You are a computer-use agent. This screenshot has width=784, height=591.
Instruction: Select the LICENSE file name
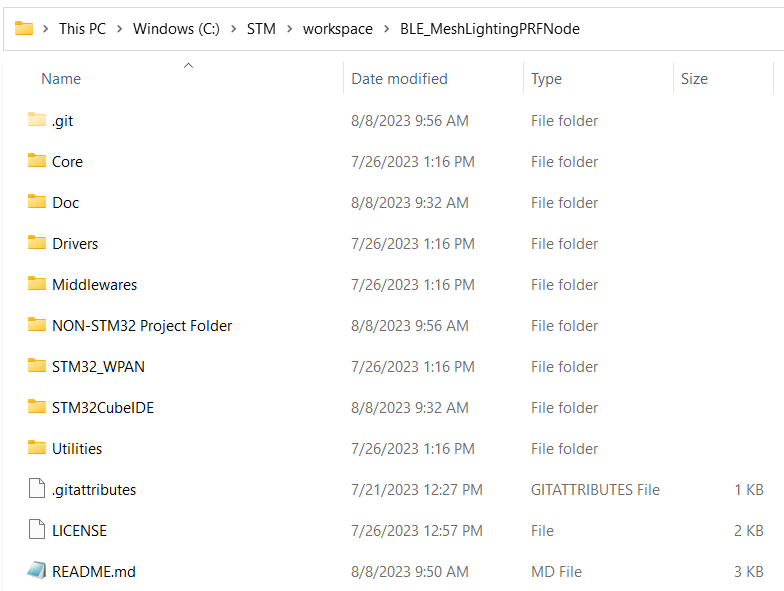pos(80,530)
